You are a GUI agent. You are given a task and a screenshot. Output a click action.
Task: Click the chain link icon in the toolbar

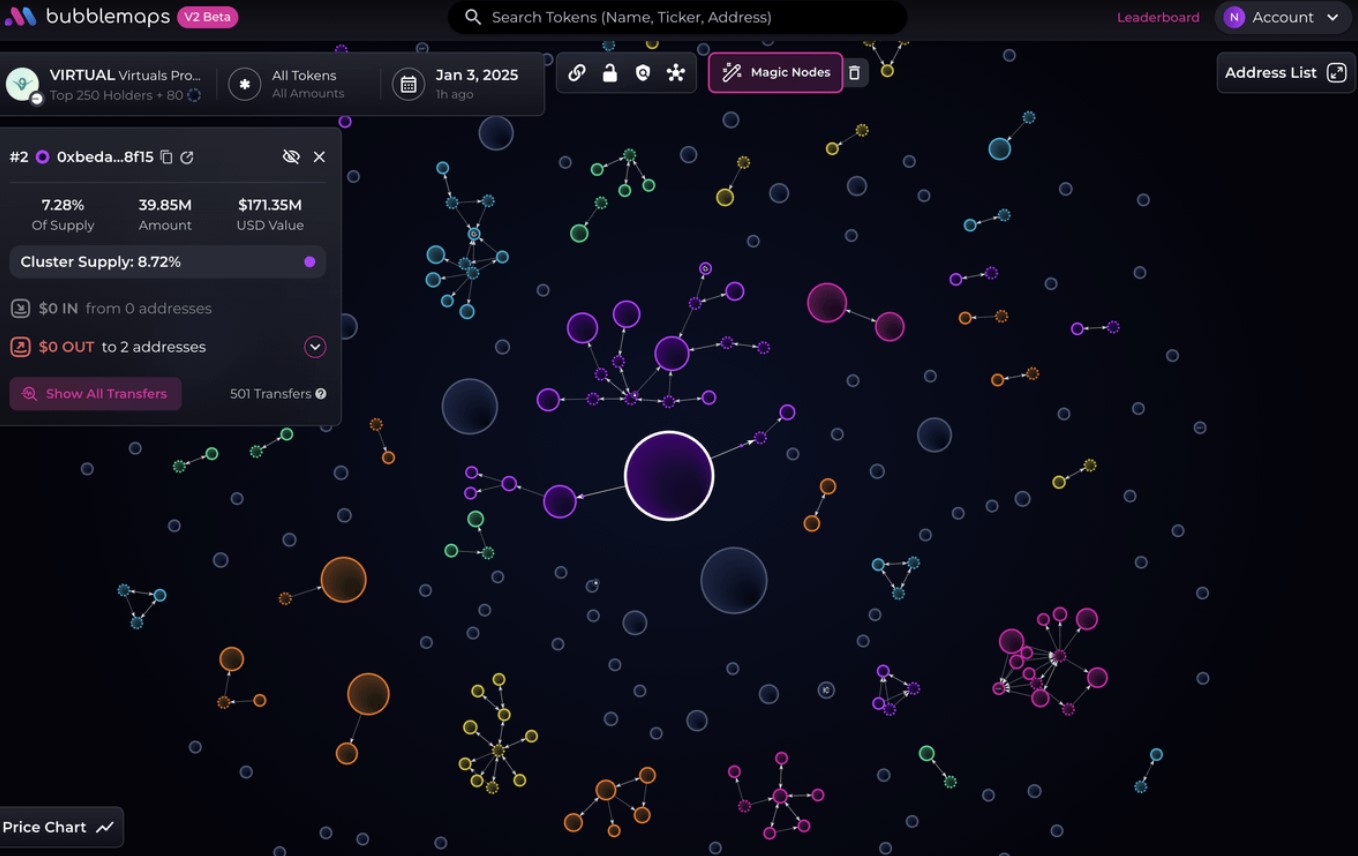[x=577, y=73]
